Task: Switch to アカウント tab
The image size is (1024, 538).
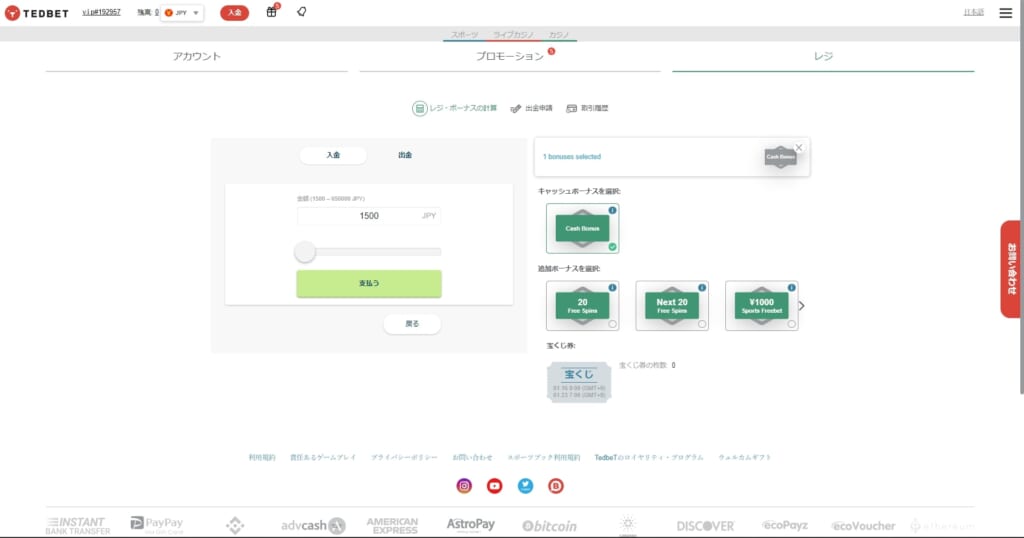Action: [197, 57]
